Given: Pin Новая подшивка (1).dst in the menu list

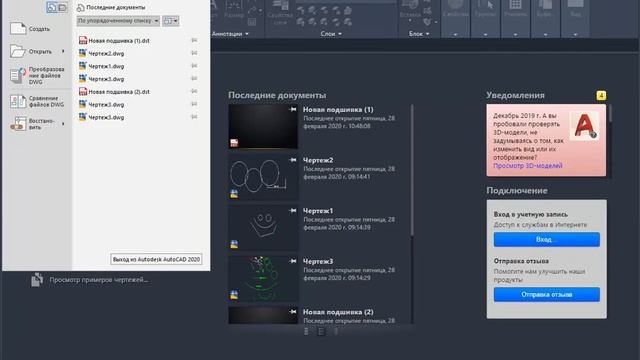Looking at the screenshot, I should pos(194,40).
